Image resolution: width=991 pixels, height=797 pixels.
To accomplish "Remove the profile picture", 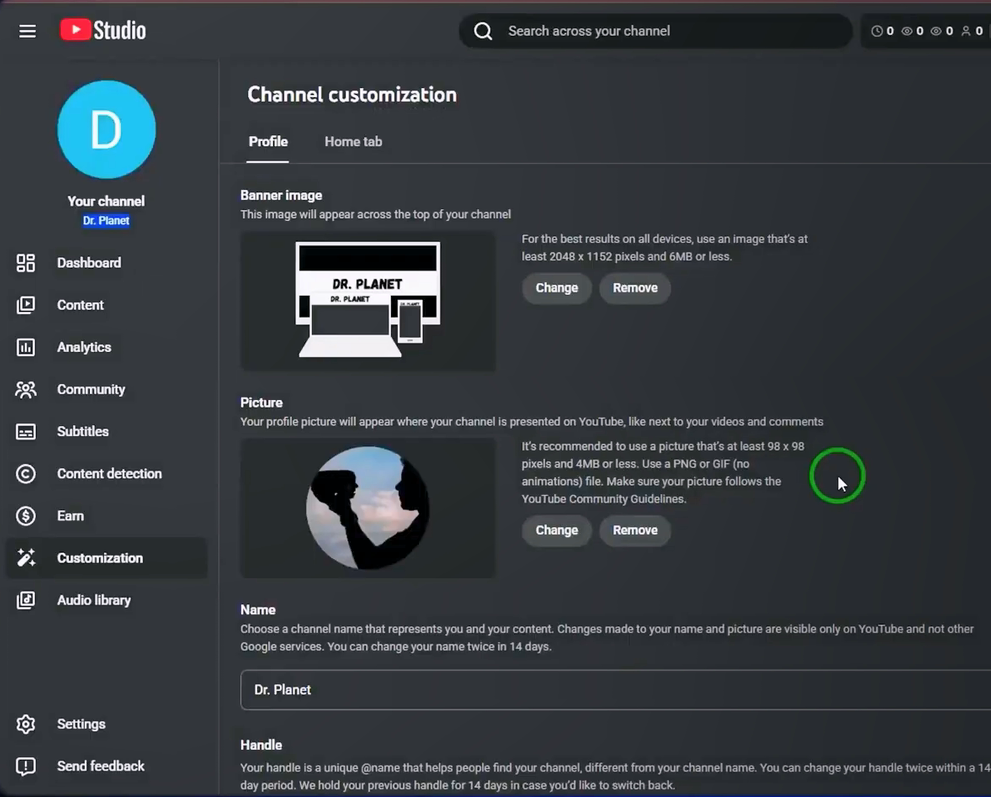I will (635, 531).
